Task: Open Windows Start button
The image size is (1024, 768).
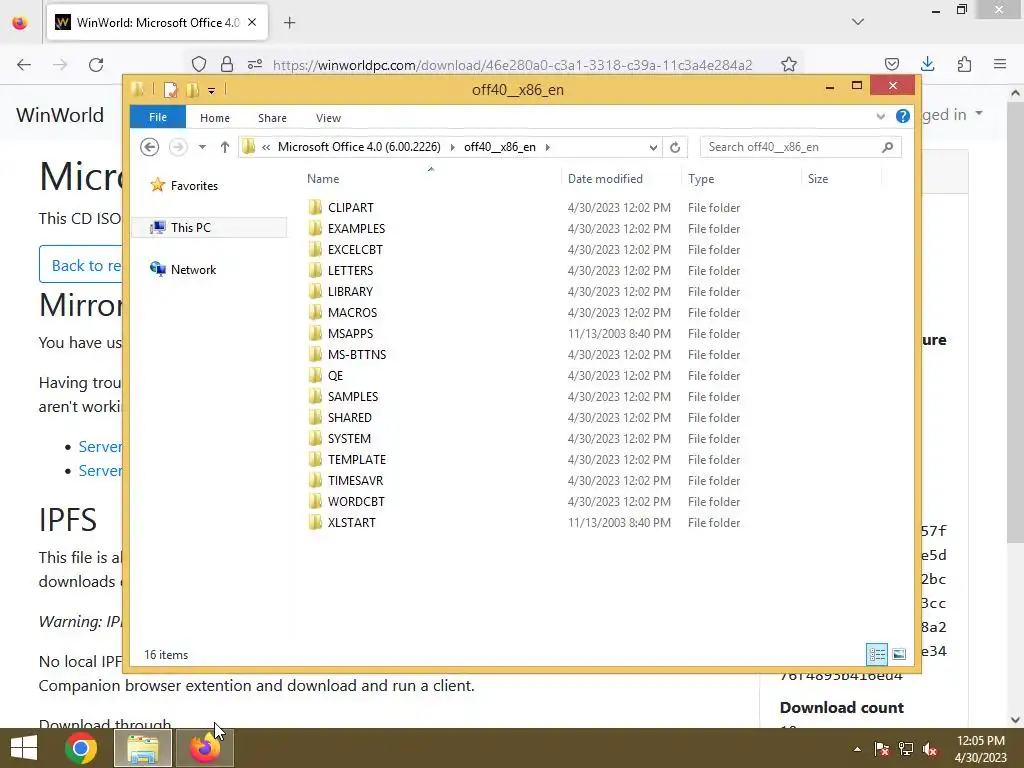Action: coord(24,748)
